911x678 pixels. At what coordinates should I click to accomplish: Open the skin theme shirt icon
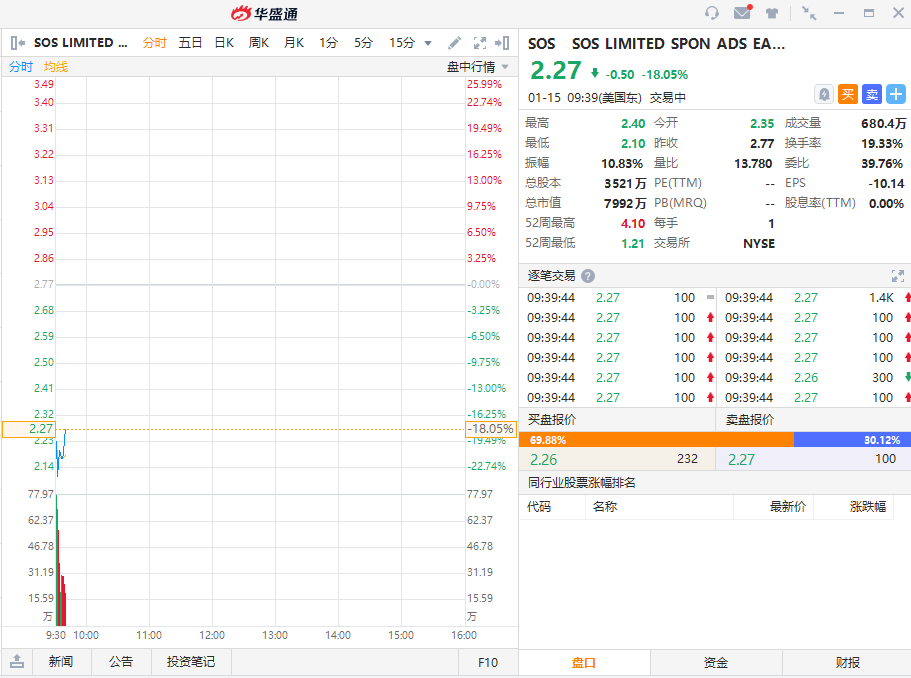(x=772, y=13)
